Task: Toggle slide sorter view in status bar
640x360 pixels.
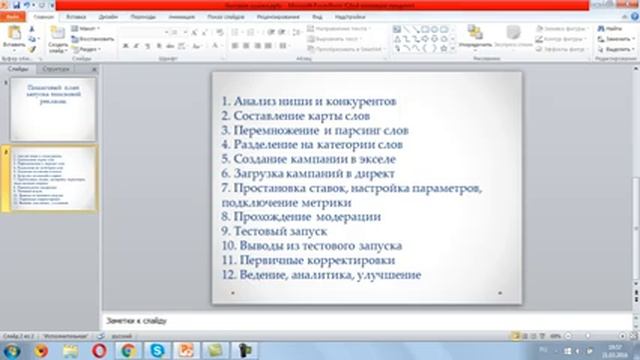Action: click(525, 336)
